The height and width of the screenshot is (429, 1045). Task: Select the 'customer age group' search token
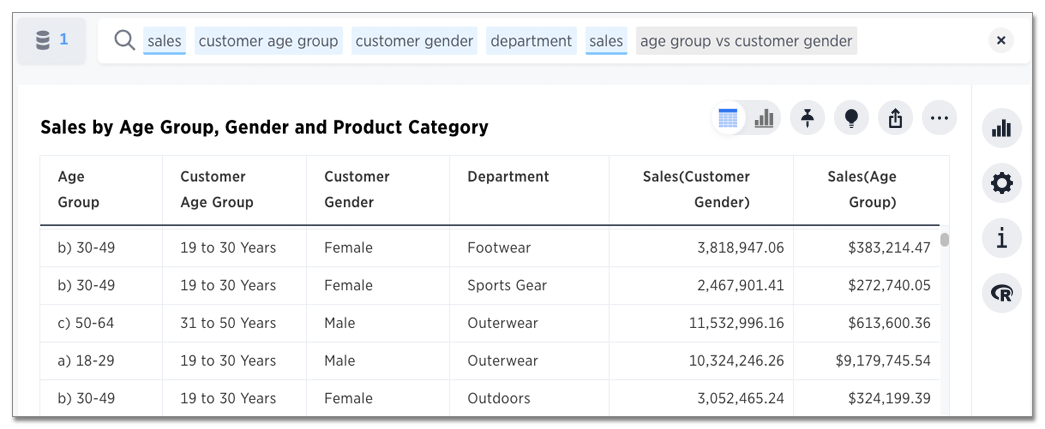[x=268, y=41]
